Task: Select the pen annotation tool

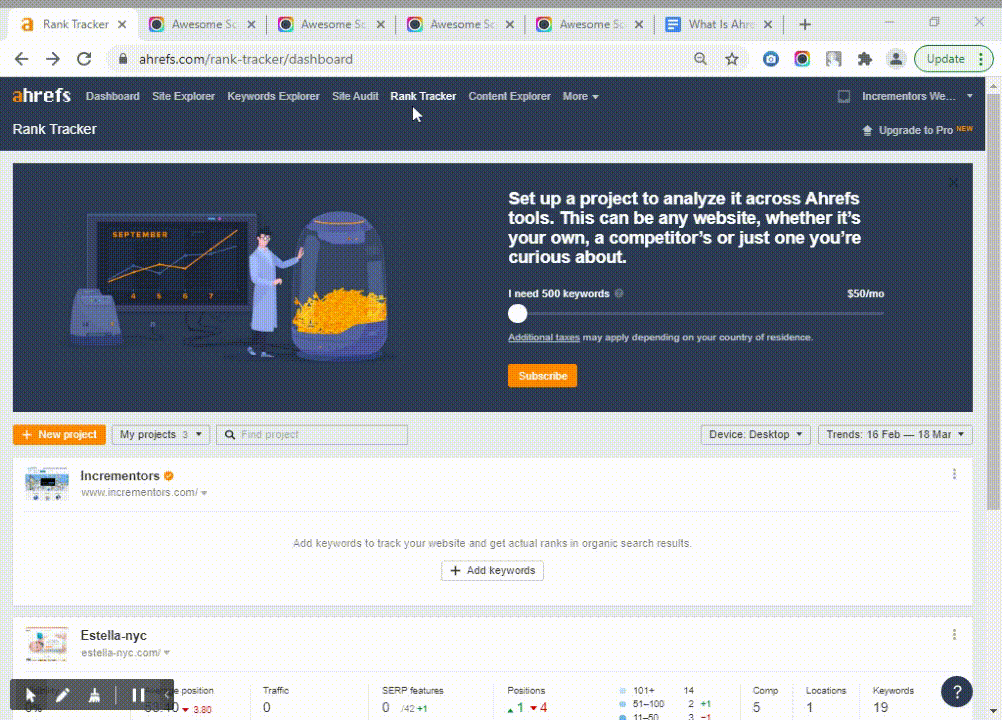Action: (62, 695)
